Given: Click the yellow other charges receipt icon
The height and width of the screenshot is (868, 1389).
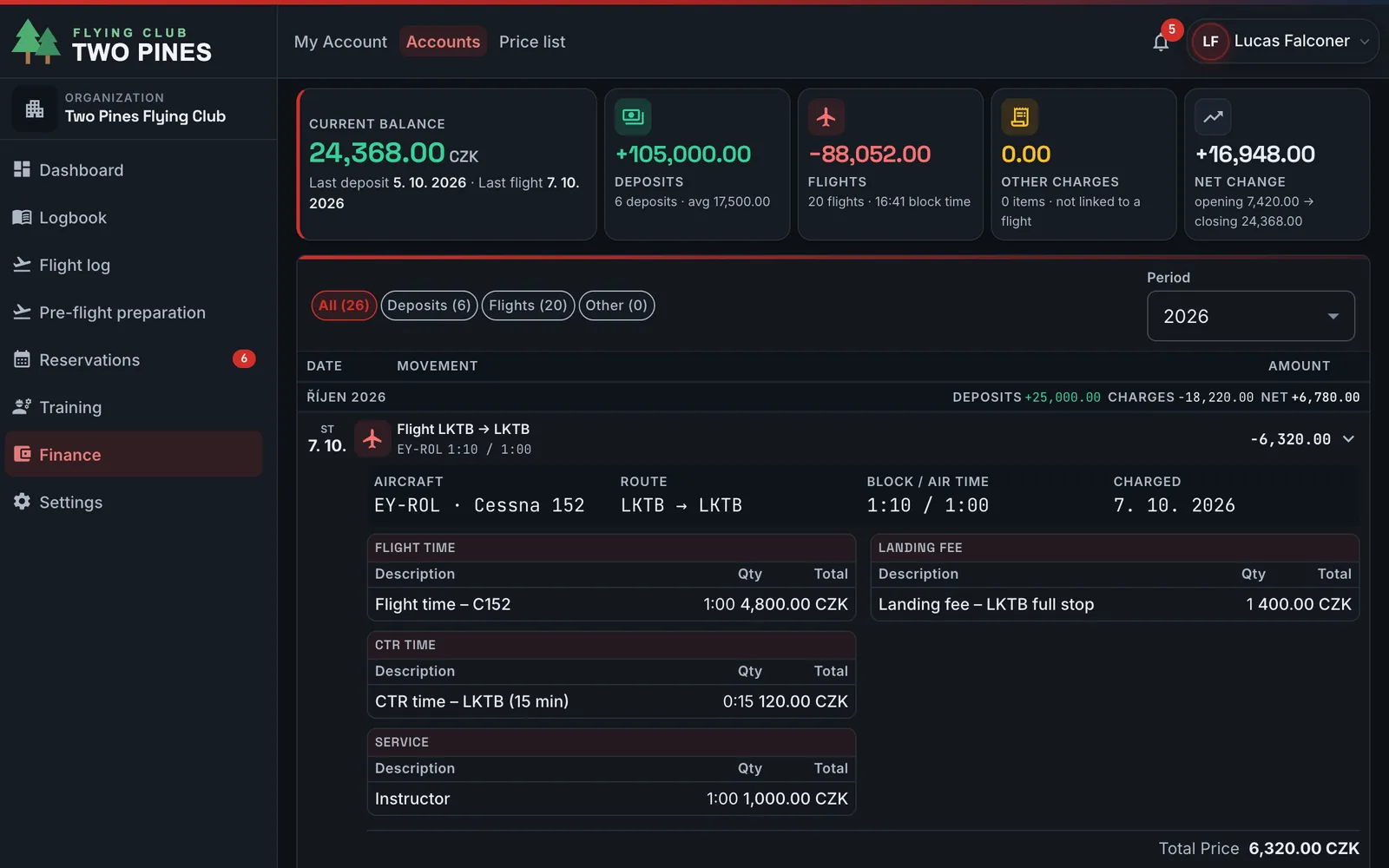Looking at the screenshot, I should (1019, 116).
